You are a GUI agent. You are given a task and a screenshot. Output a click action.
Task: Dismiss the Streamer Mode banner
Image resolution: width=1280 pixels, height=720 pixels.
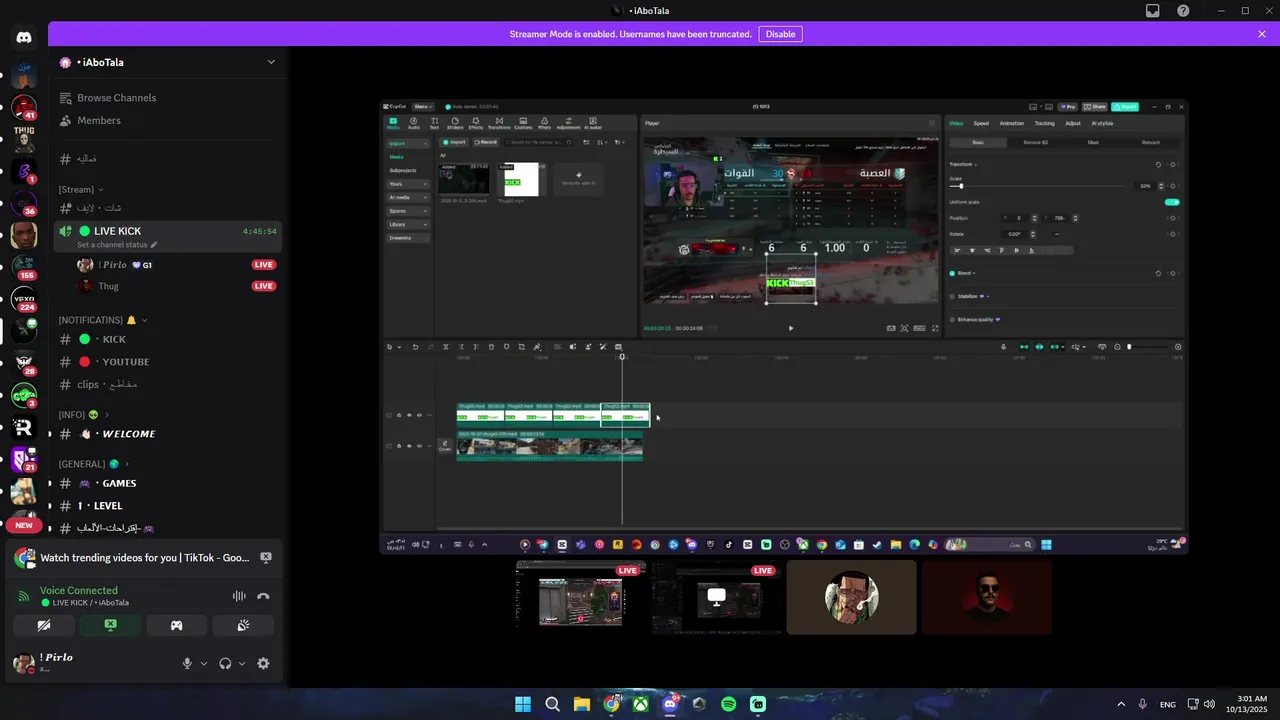(x=1262, y=34)
